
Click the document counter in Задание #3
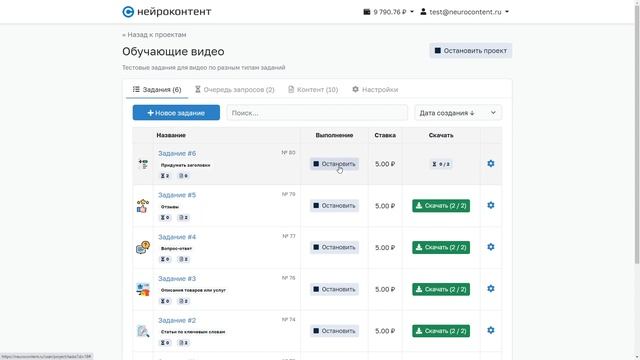pyautogui.click(x=184, y=301)
